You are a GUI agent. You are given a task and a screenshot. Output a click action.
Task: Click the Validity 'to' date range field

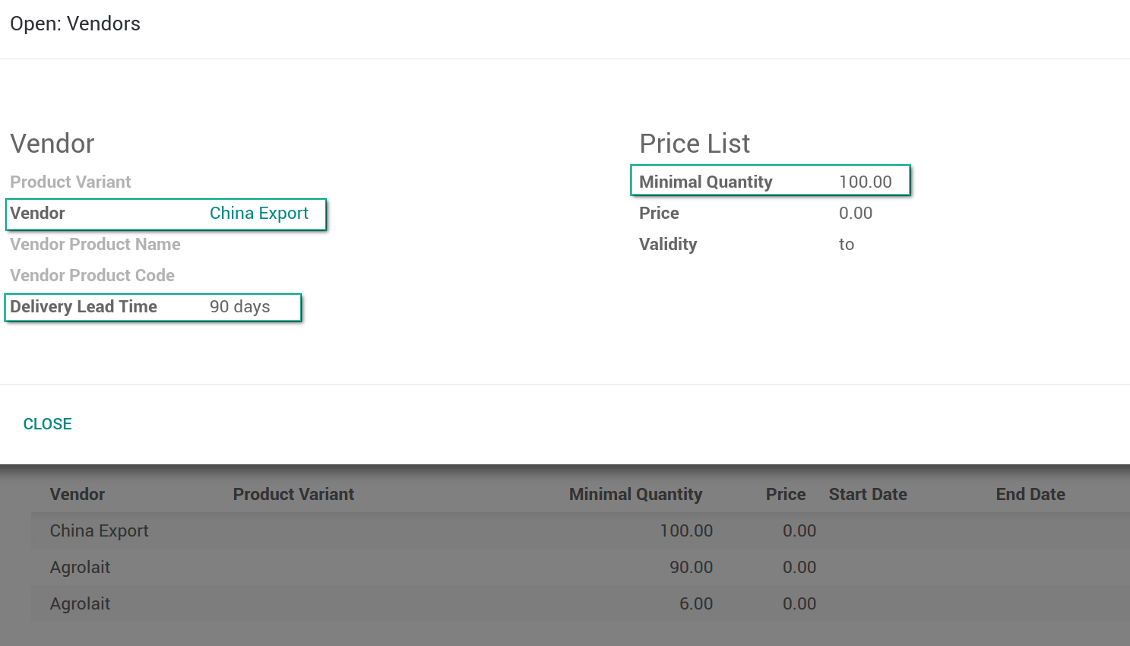click(x=846, y=245)
